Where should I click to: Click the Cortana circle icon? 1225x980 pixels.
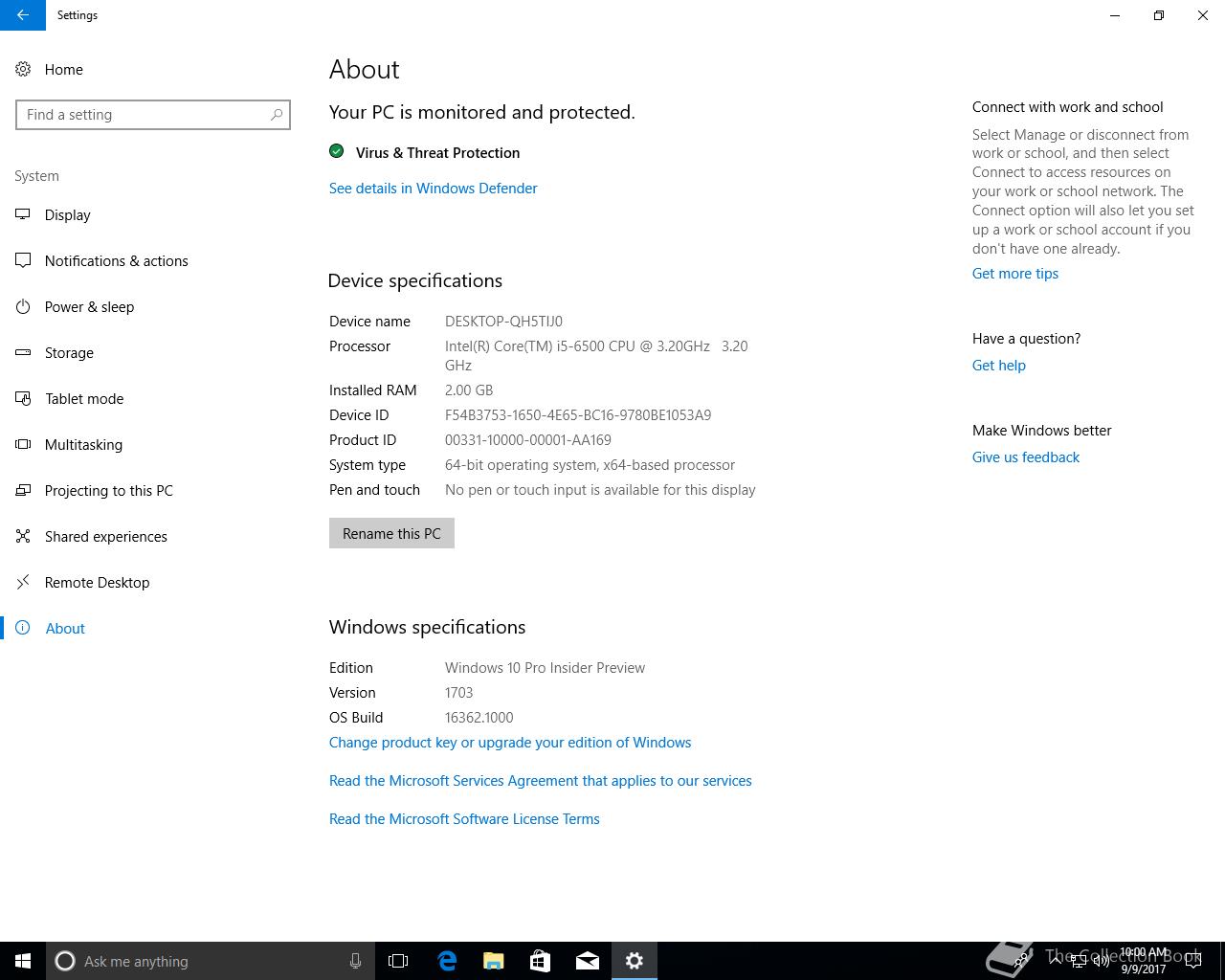point(65,961)
